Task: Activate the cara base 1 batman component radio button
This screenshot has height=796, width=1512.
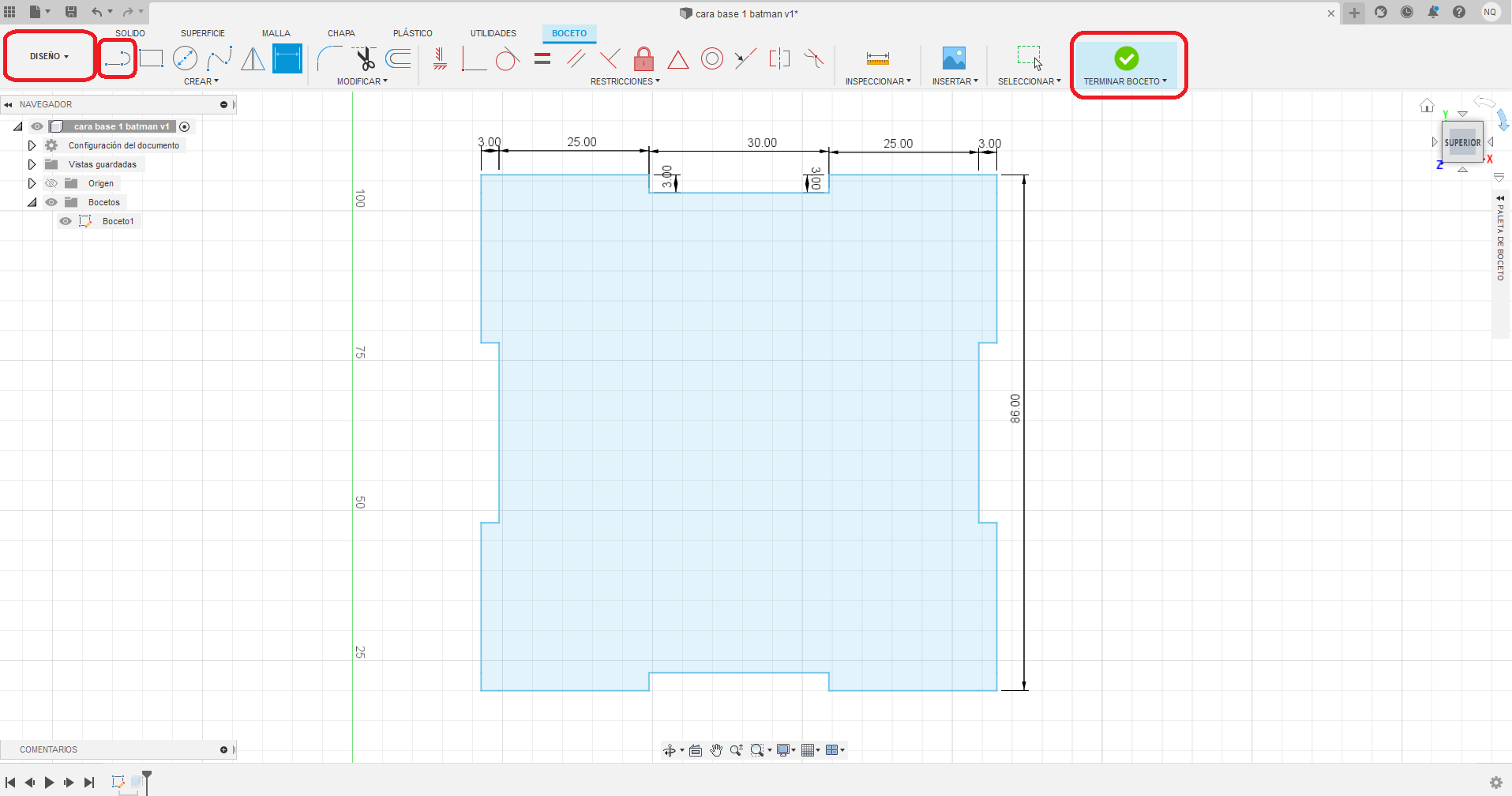Action: (x=185, y=126)
